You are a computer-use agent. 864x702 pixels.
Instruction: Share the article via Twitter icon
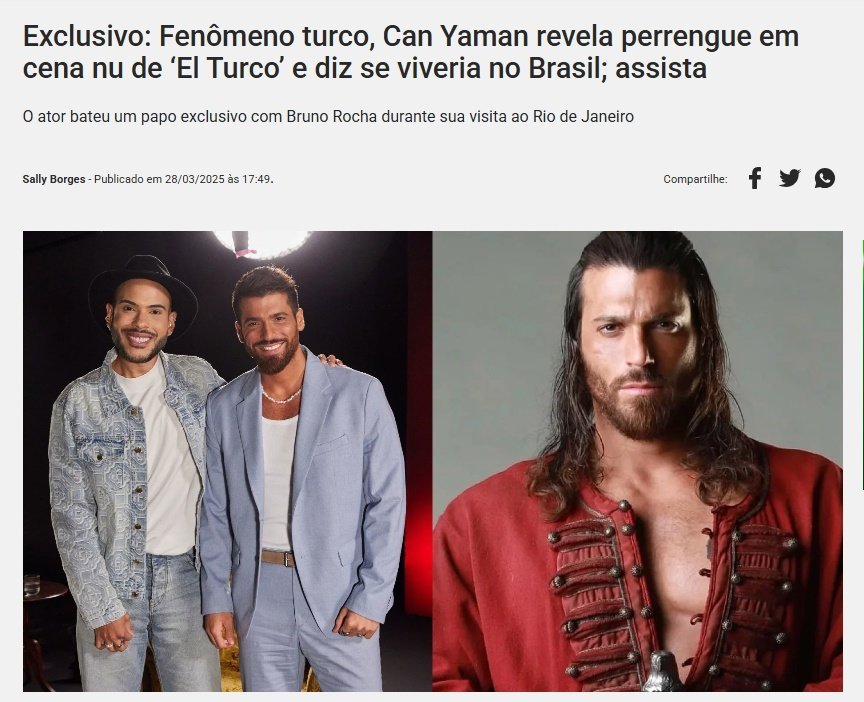click(x=790, y=179)
